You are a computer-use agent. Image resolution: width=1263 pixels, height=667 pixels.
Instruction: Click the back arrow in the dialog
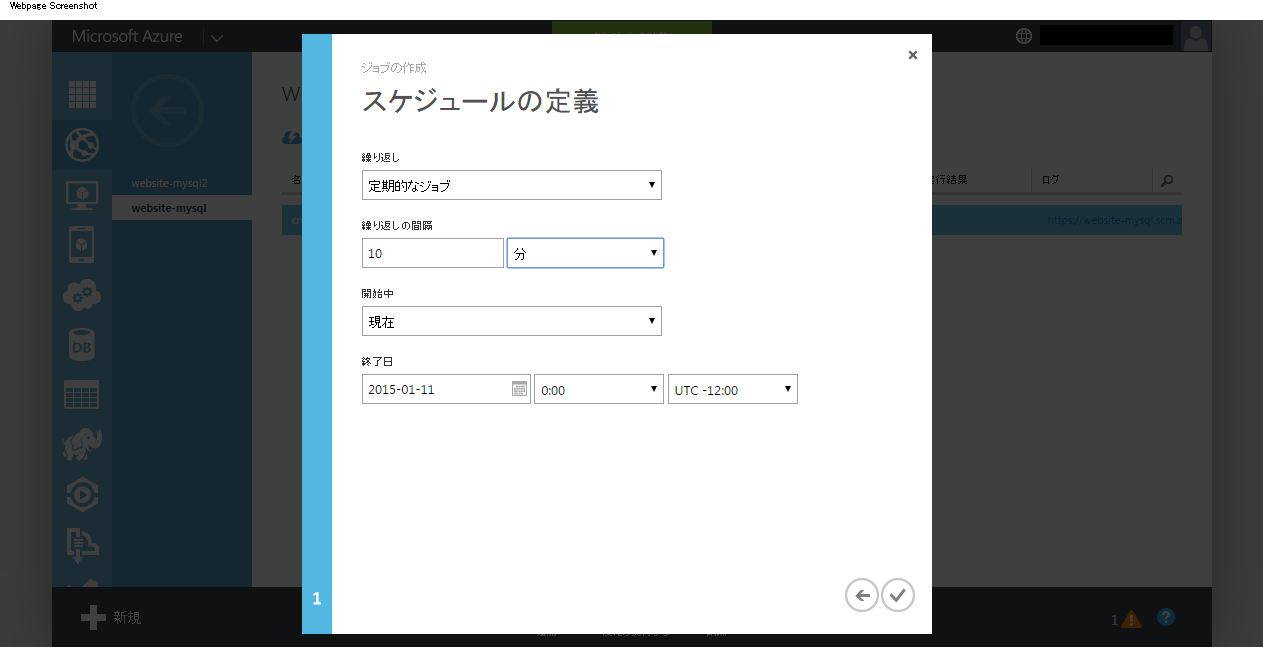[861, 595]
